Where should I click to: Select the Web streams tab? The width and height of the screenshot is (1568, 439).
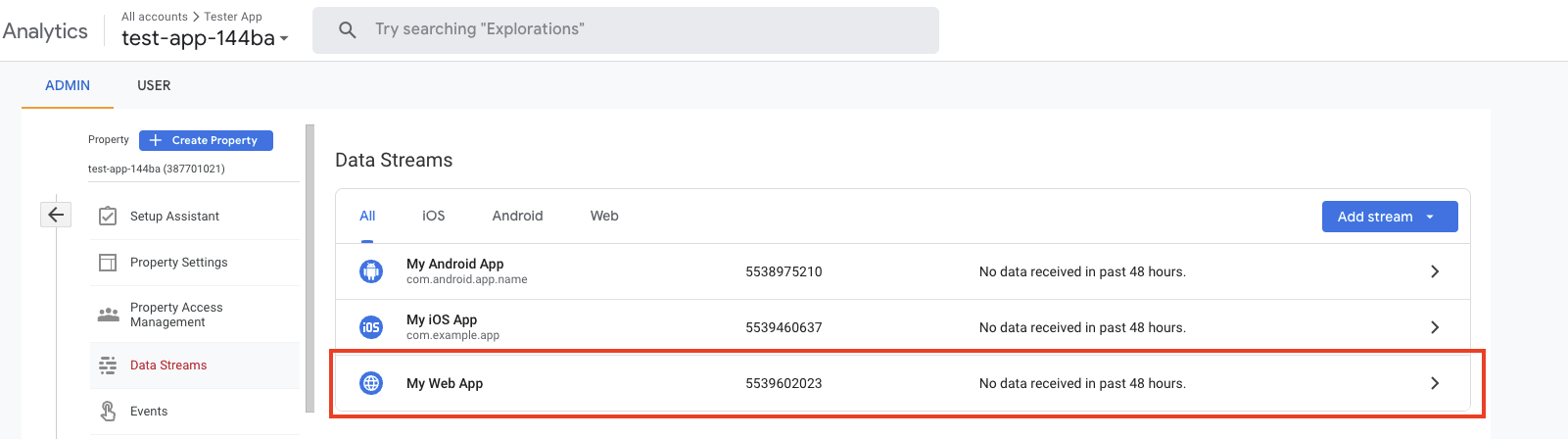[604, 216]
